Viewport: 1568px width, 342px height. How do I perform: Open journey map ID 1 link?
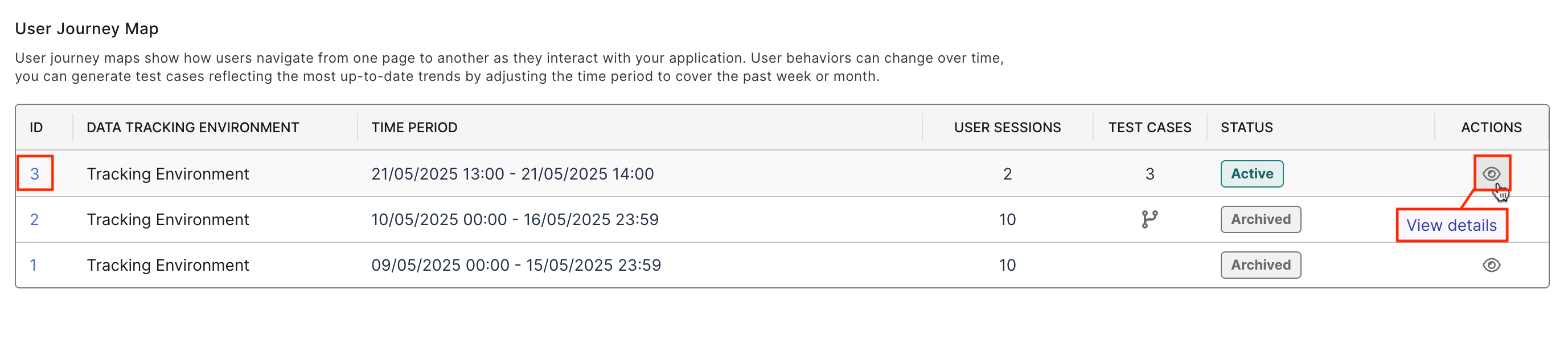pos(33,265)
